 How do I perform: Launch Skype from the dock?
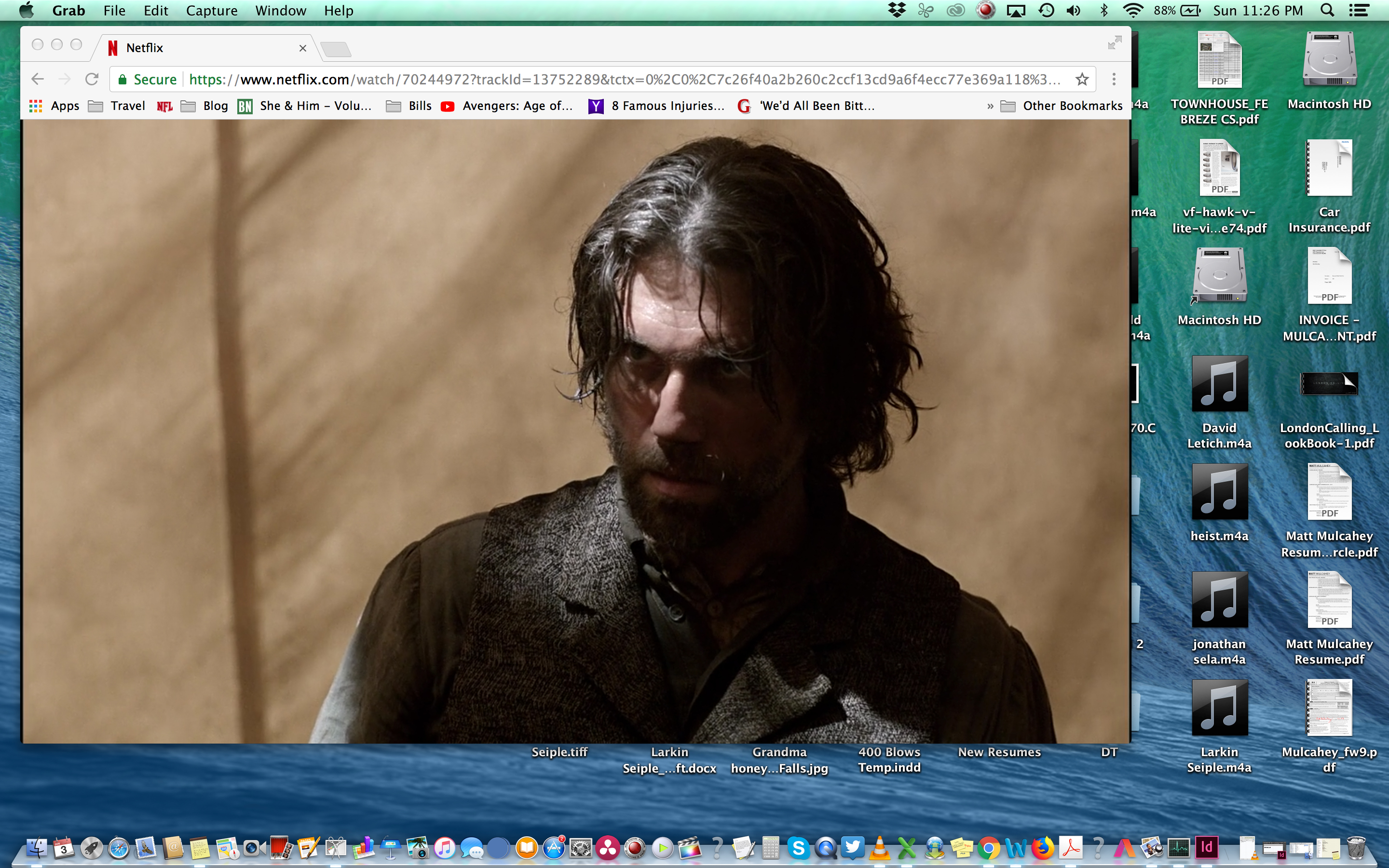click(798, 847)
